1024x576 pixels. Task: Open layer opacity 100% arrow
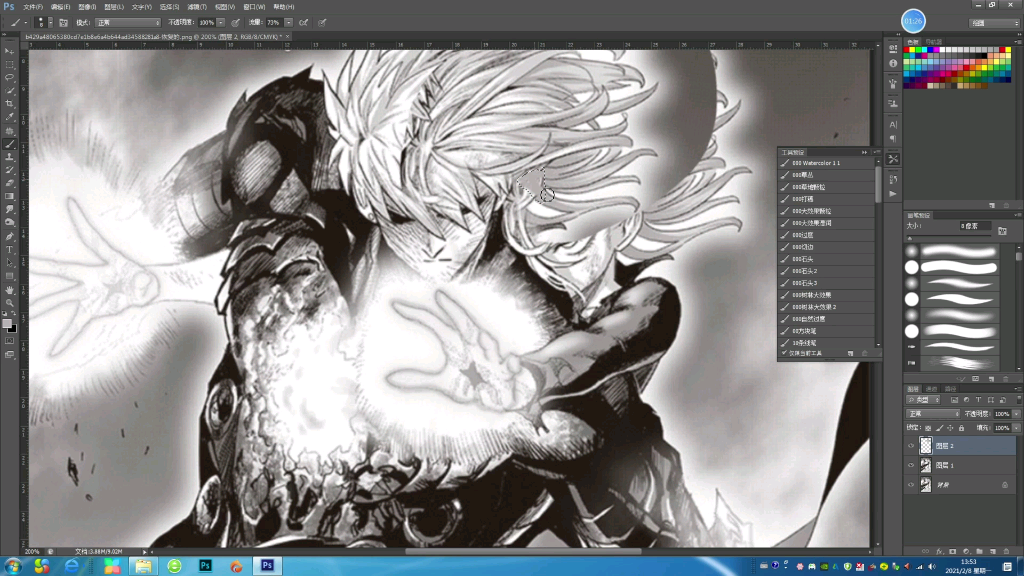[x=1016, y=414]
